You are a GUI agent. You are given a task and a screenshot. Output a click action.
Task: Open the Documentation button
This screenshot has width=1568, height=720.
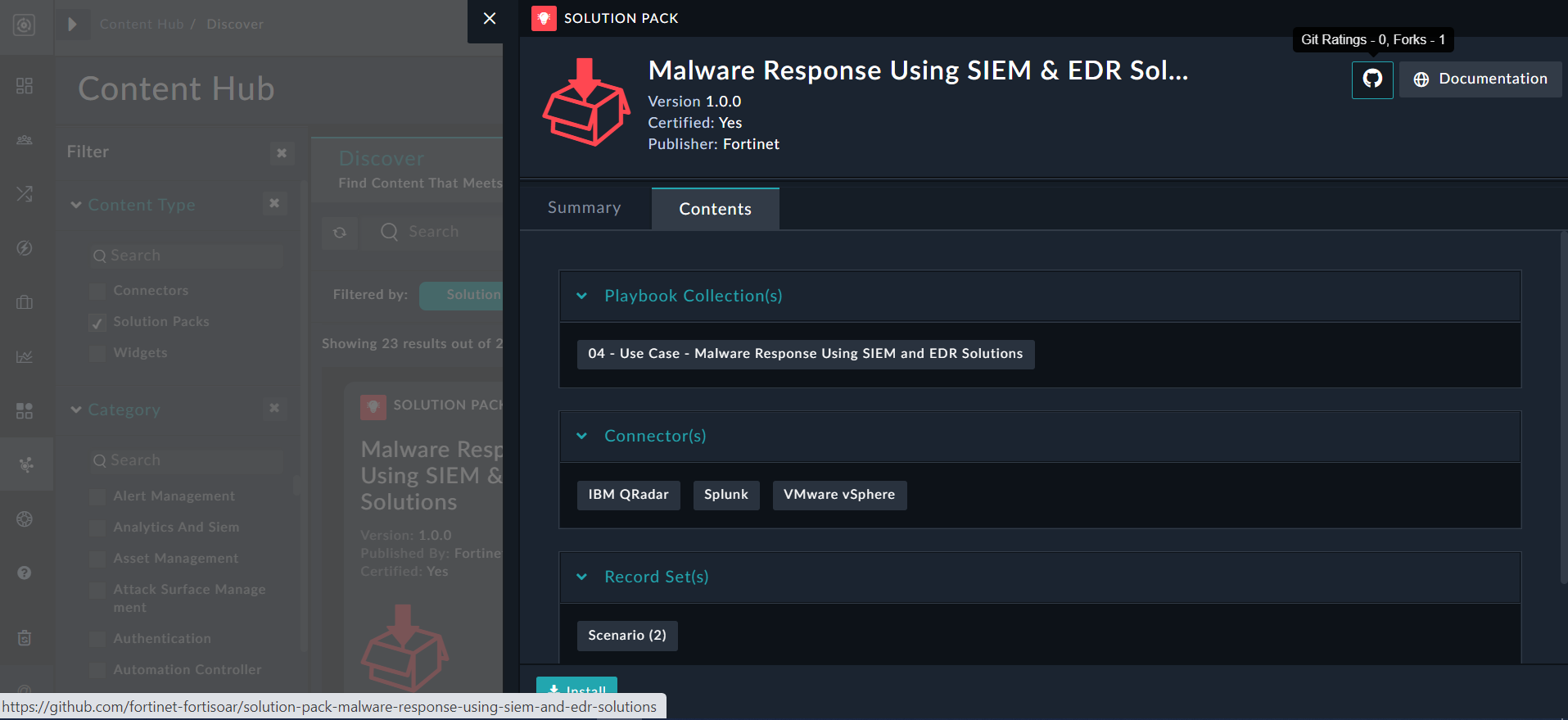1480,79
